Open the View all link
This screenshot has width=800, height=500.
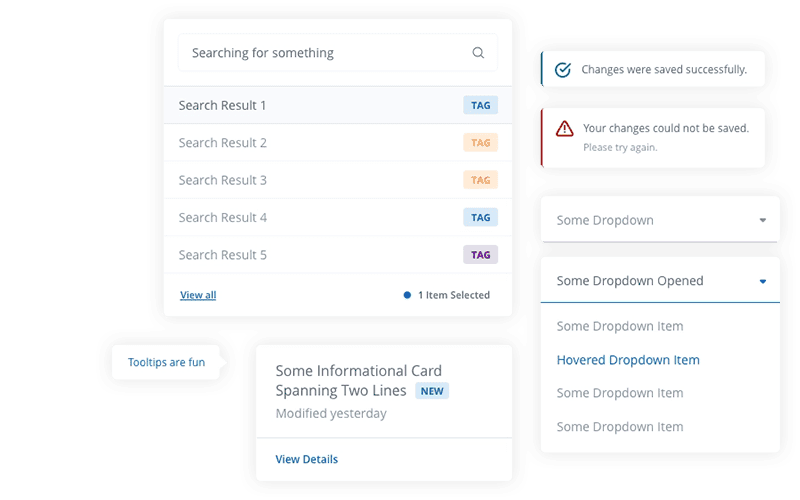(x=198, y=295)
